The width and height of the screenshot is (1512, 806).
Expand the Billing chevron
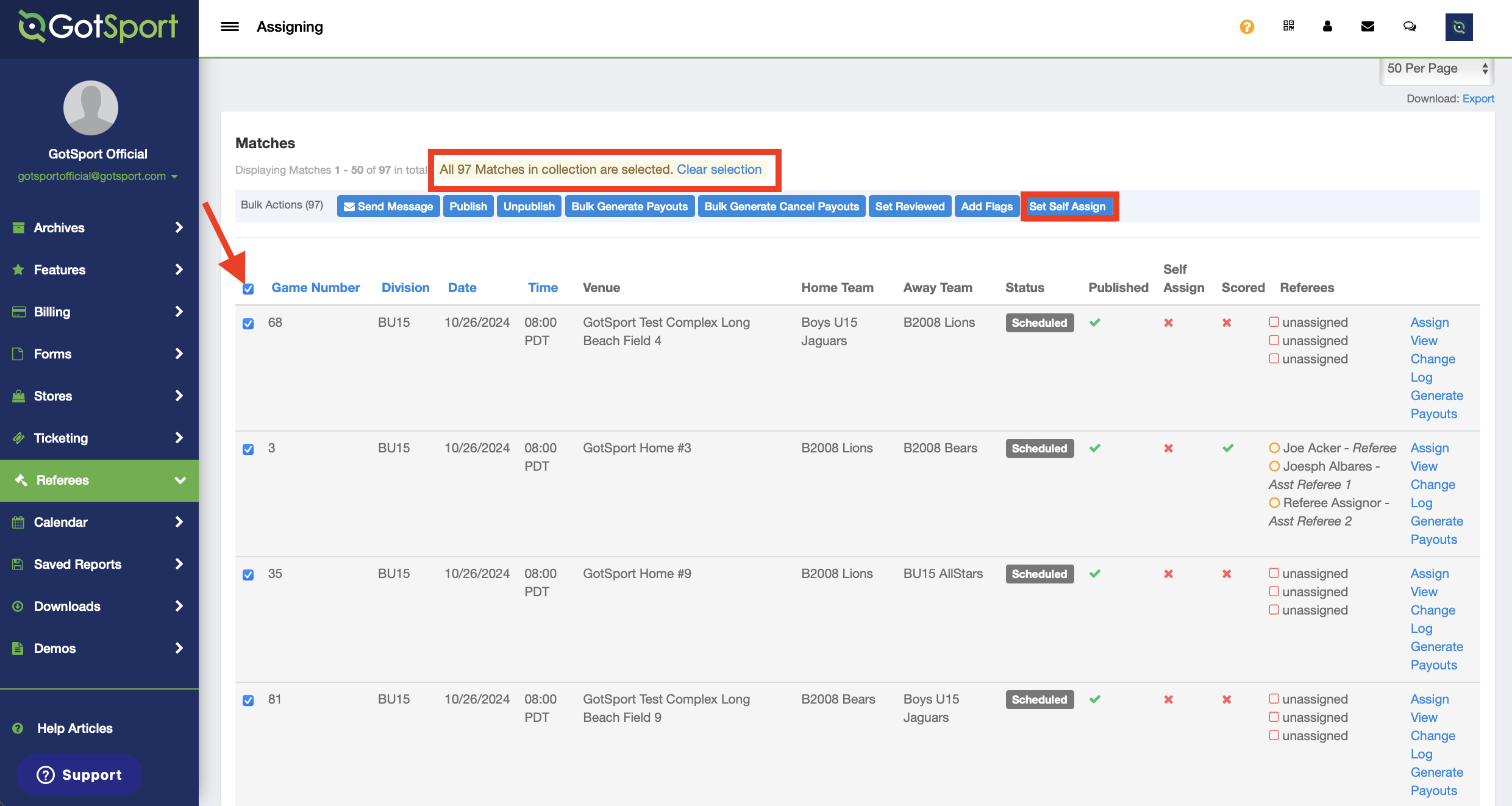pyautogui.click(x=179, y=312)
